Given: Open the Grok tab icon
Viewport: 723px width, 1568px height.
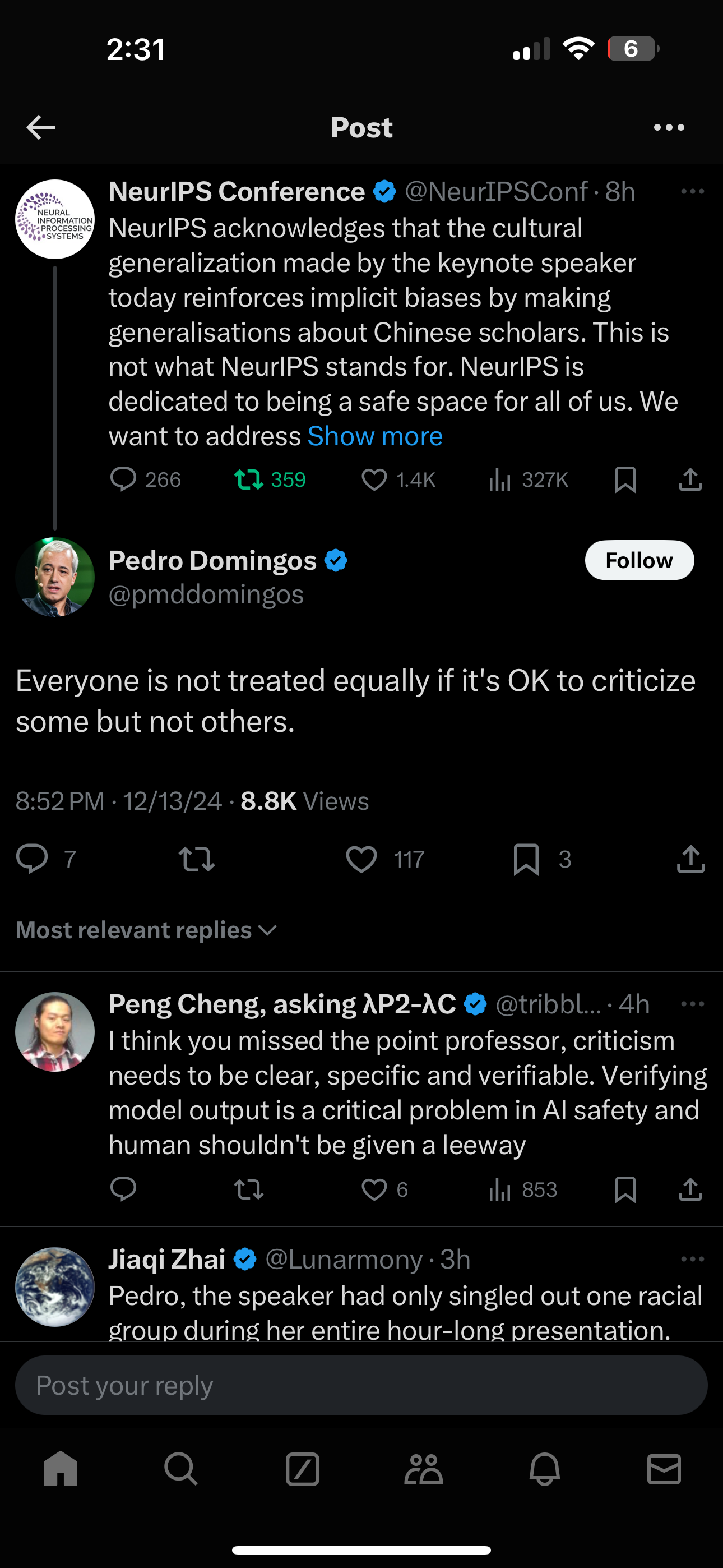Looking at the screenshot, I should (303, 1469).
